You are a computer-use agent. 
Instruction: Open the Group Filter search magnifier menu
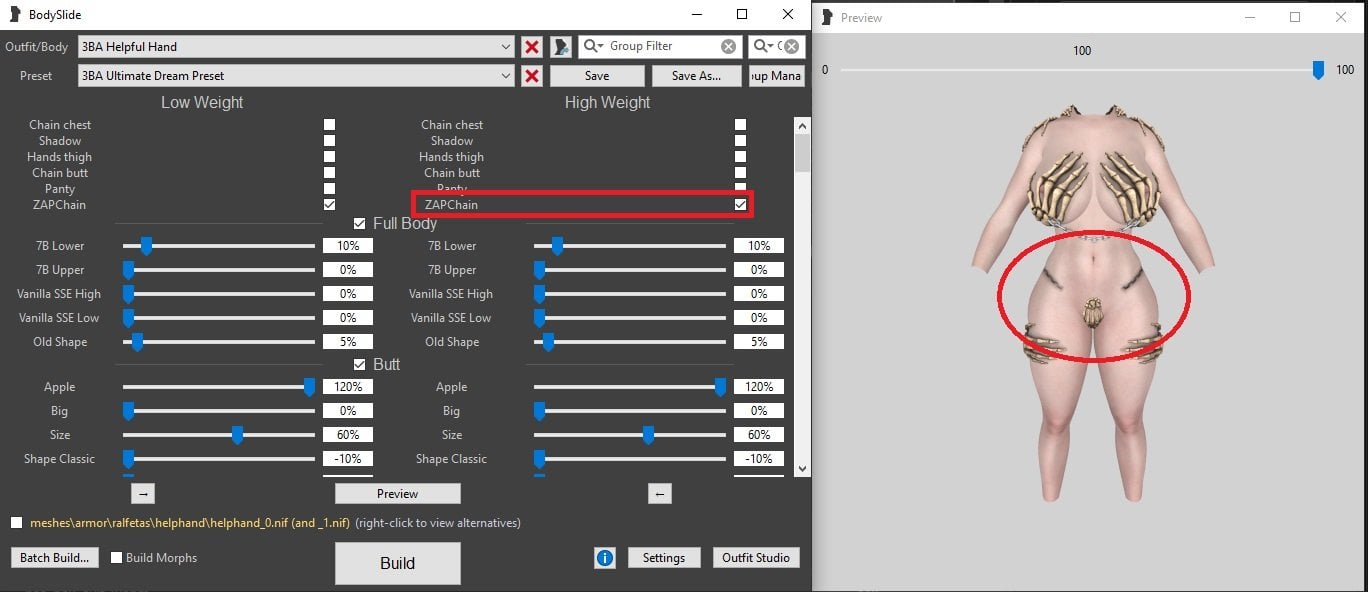594,46
